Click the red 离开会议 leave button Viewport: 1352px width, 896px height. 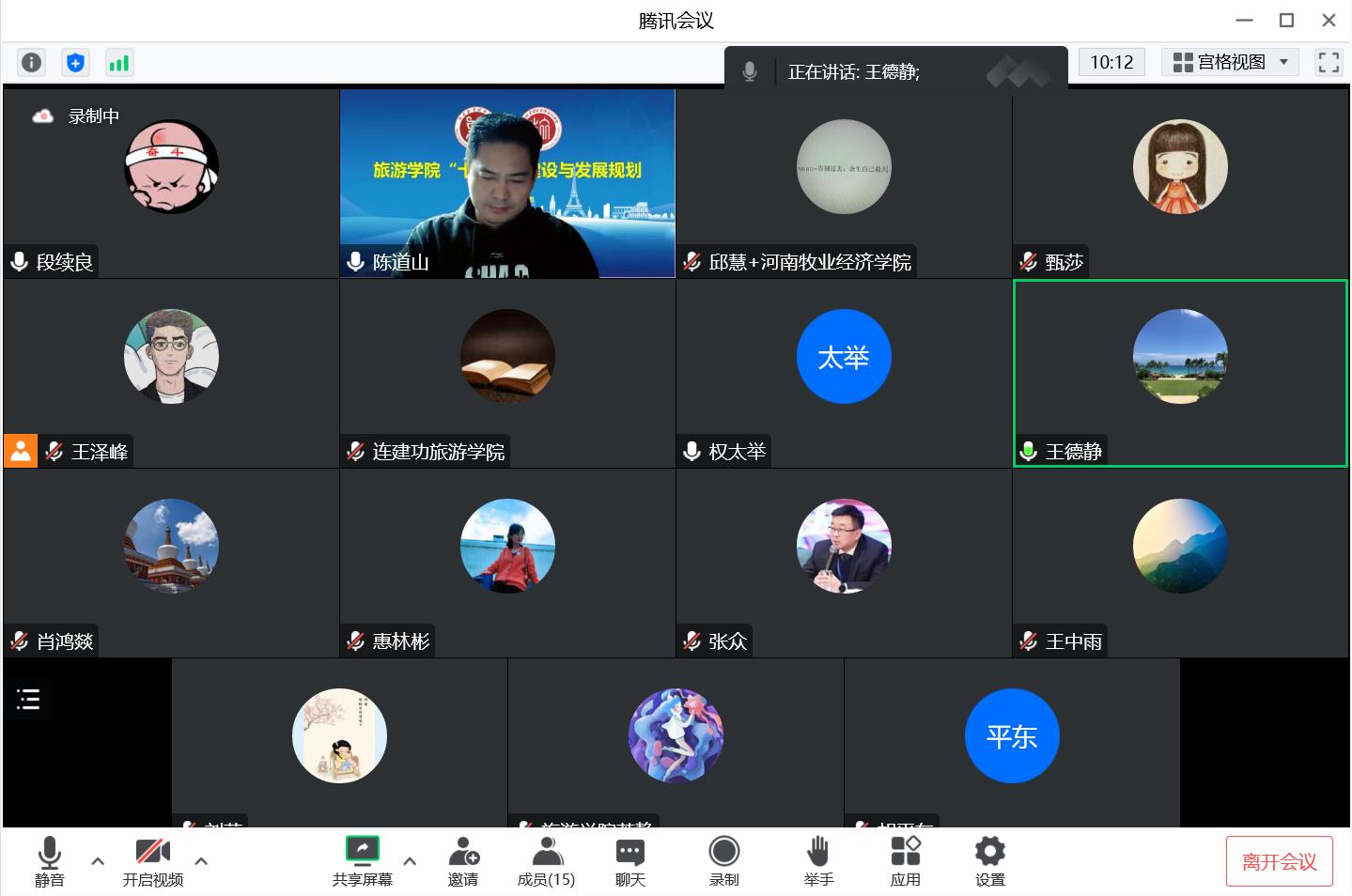[x=1279, y=861]
